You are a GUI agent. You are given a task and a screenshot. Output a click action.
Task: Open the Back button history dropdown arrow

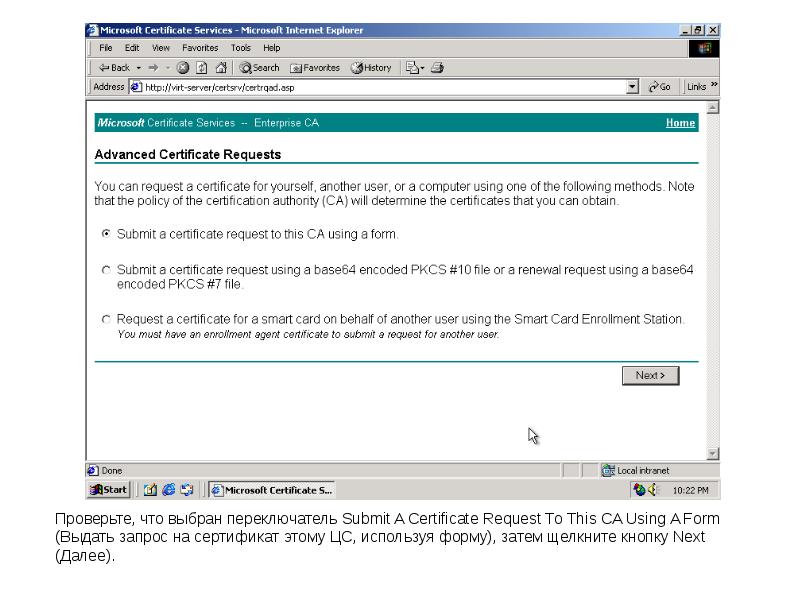tap(138, 68)
